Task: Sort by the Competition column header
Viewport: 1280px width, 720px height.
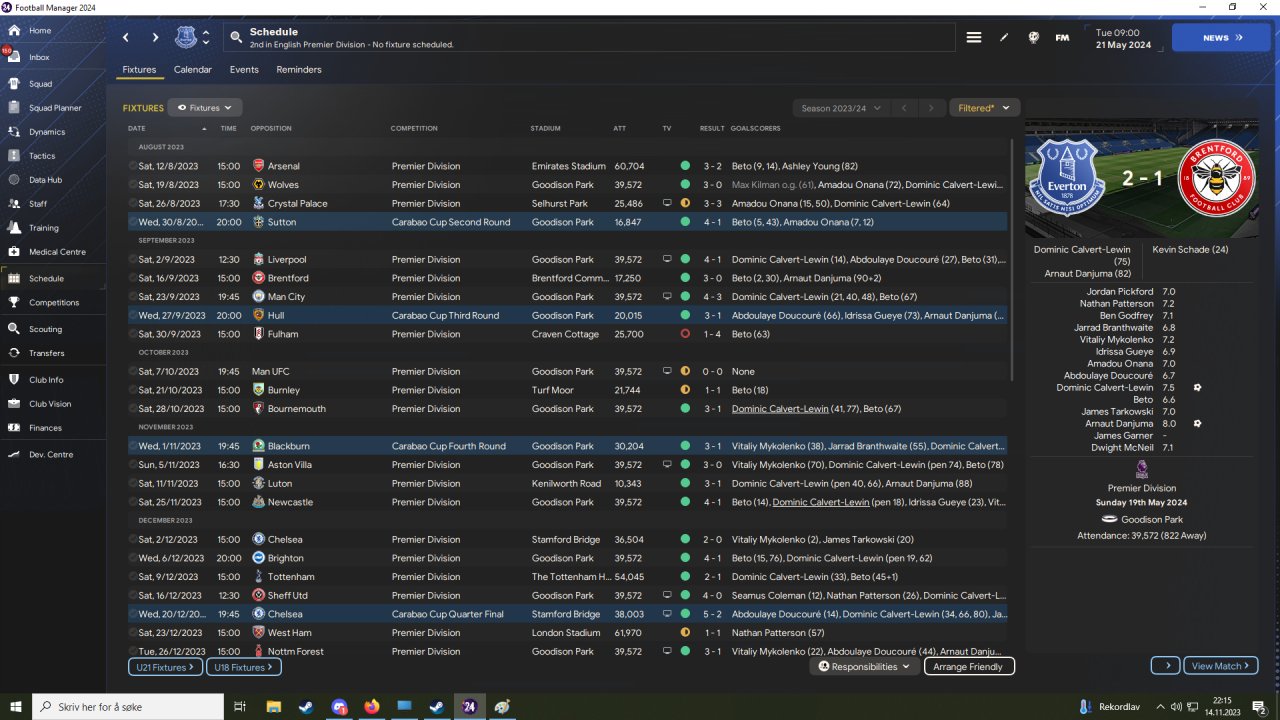Action: 414,129
